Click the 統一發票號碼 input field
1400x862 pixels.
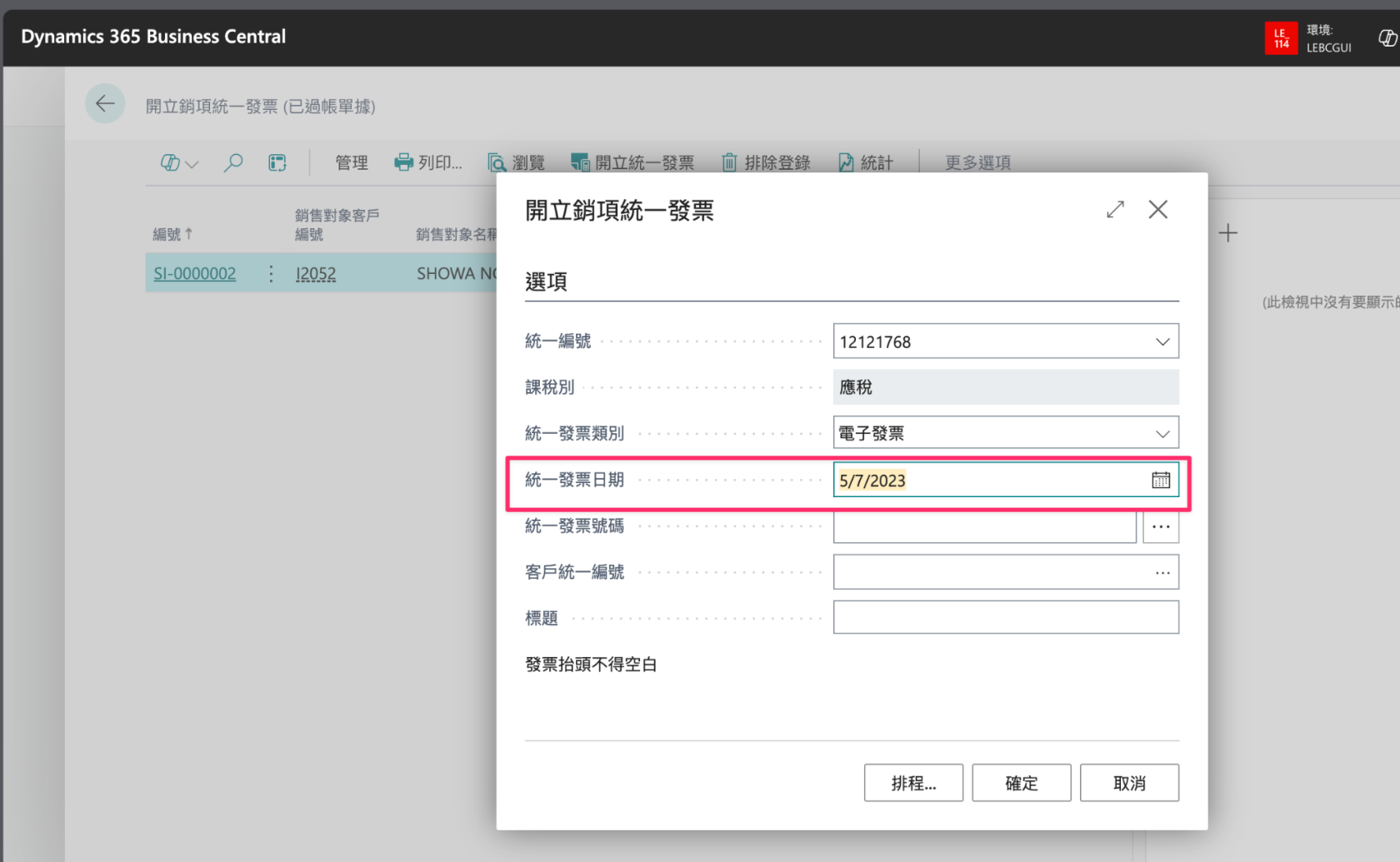[985, 526]
